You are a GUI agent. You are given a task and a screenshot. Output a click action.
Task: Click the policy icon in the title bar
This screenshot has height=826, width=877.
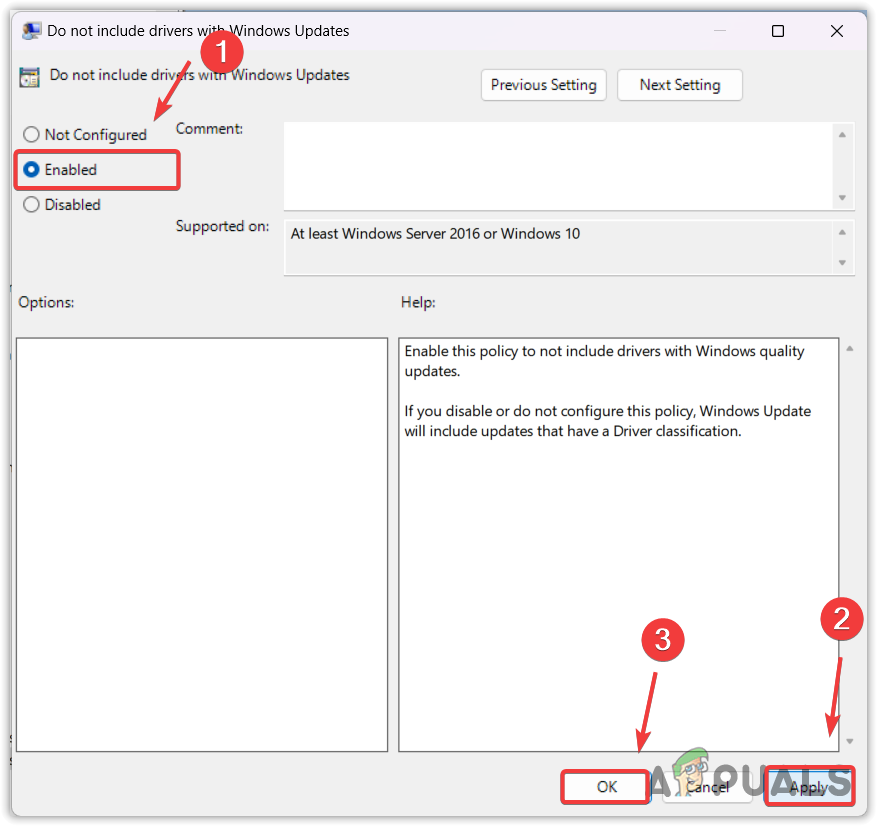[x=31, y=30]
